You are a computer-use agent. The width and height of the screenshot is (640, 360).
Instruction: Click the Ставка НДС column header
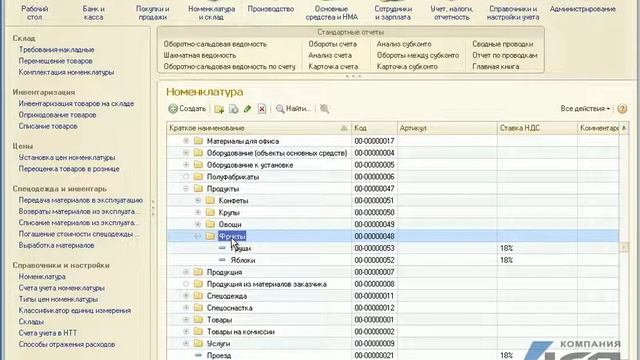[x=537, y=128]
